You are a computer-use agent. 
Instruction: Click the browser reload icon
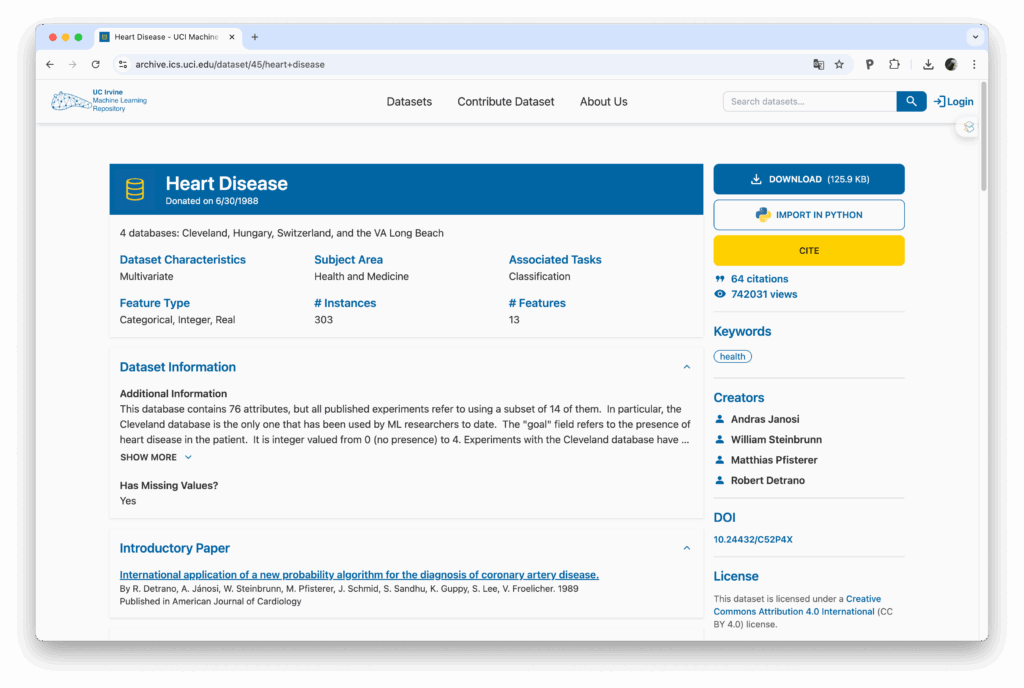coord(95,64)
